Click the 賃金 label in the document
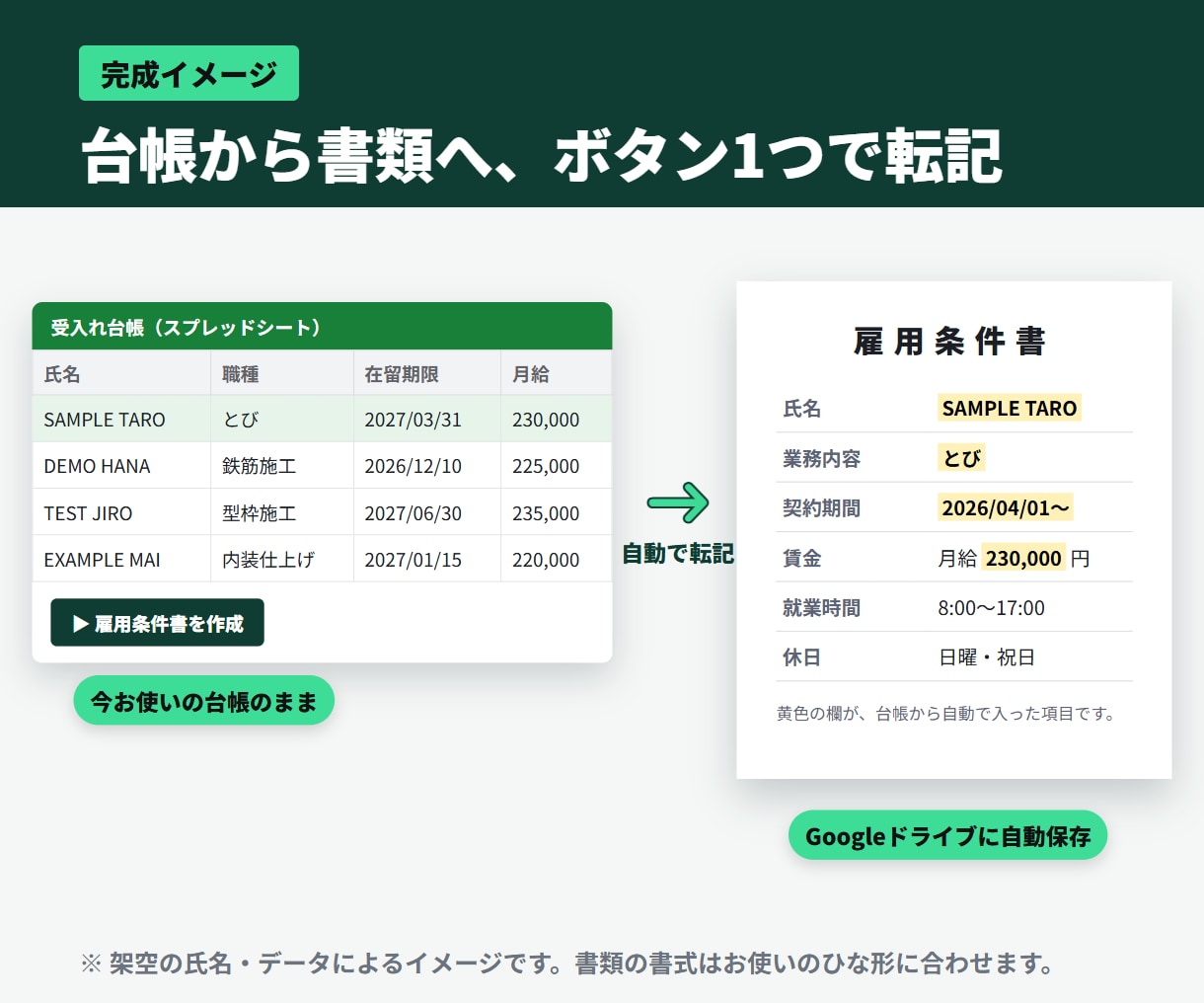 tap(801, 558)
